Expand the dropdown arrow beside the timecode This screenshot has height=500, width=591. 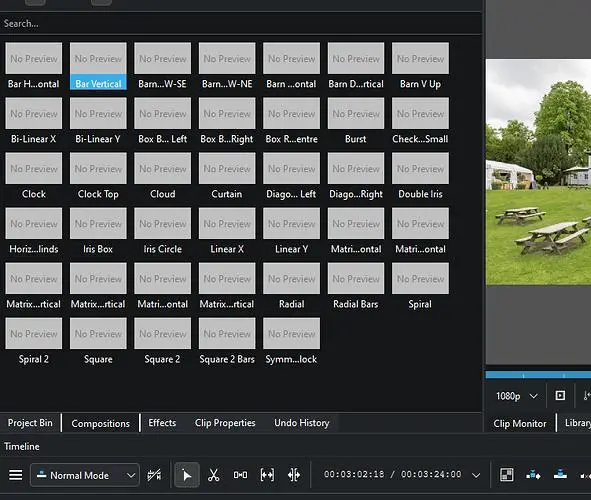coord(476,475)
